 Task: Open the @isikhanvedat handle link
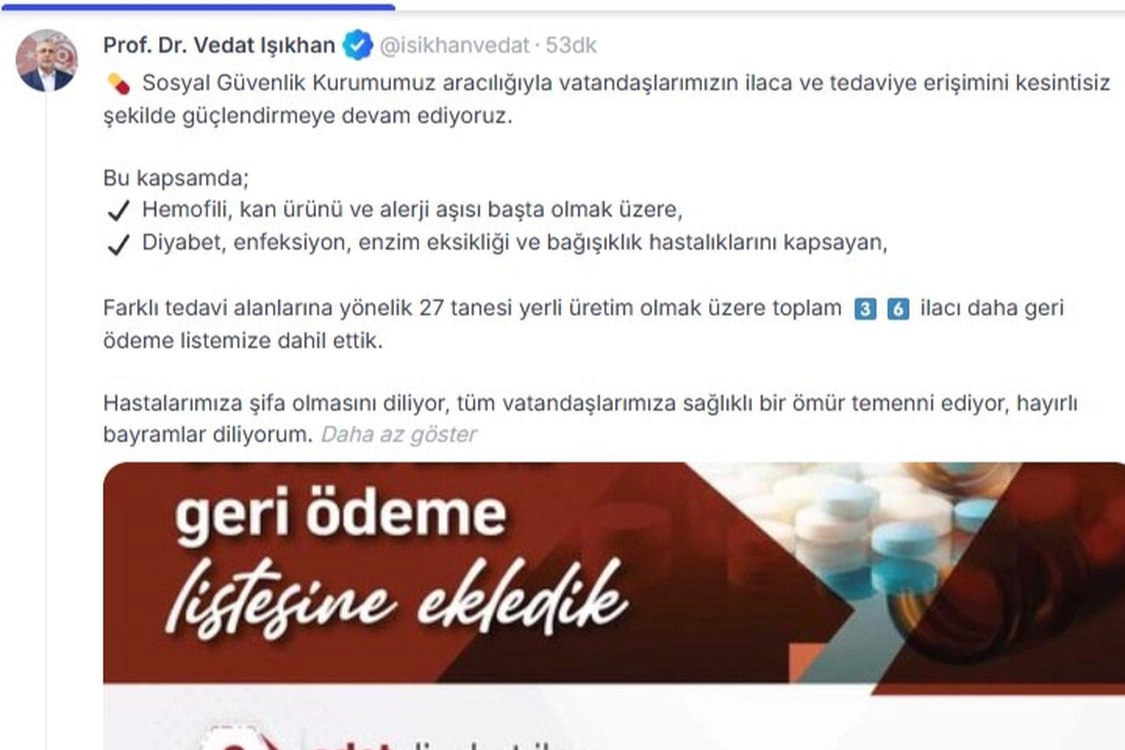pyautogui.click(x=454, y=45)
